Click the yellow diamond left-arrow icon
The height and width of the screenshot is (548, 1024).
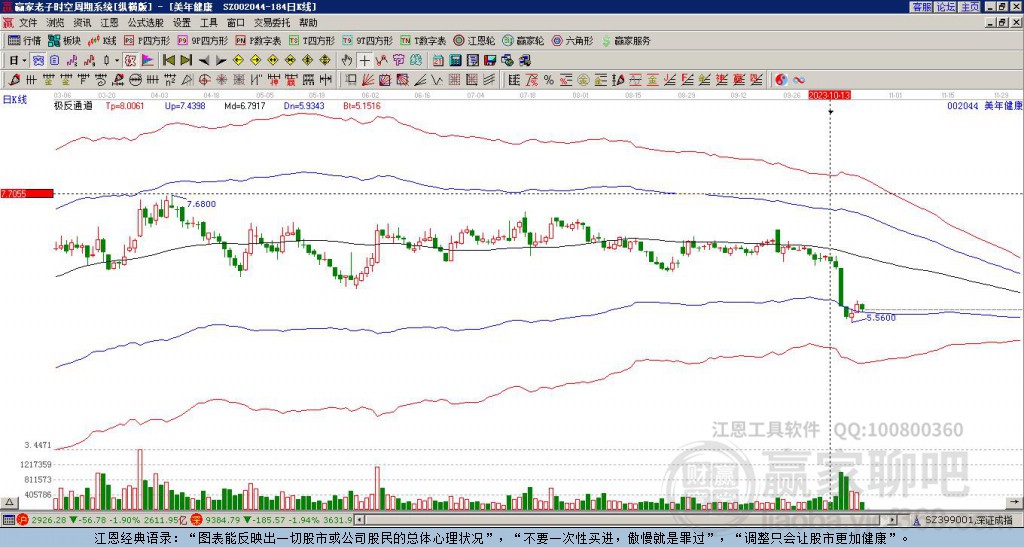pos(238,60)
